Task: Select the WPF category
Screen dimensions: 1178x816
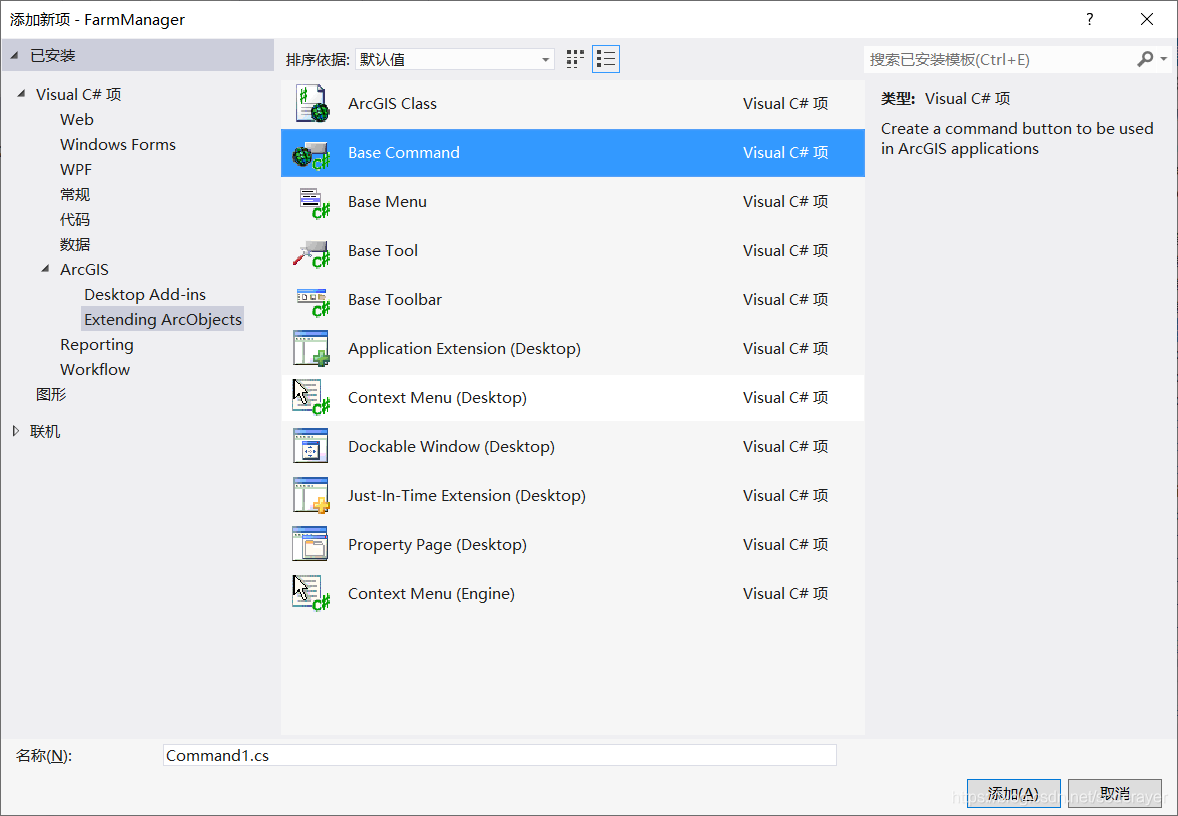Action: click(76, 170)
